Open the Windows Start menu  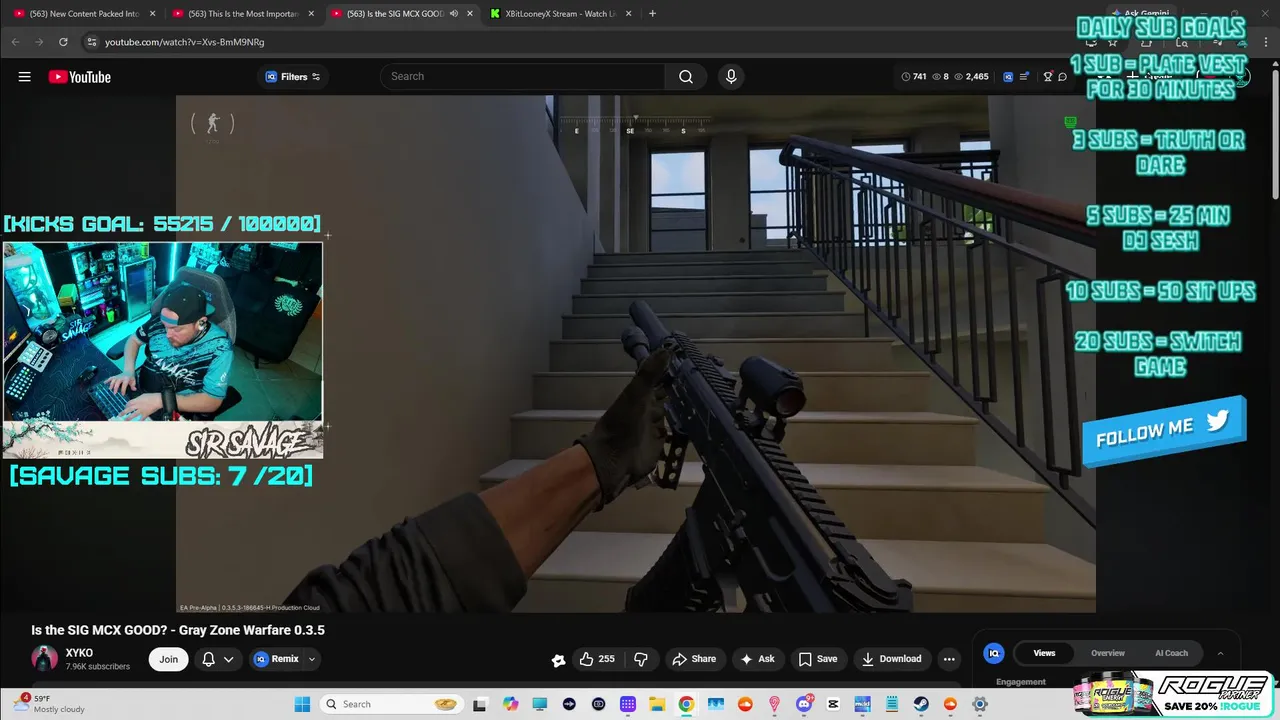tap(302, 704)
